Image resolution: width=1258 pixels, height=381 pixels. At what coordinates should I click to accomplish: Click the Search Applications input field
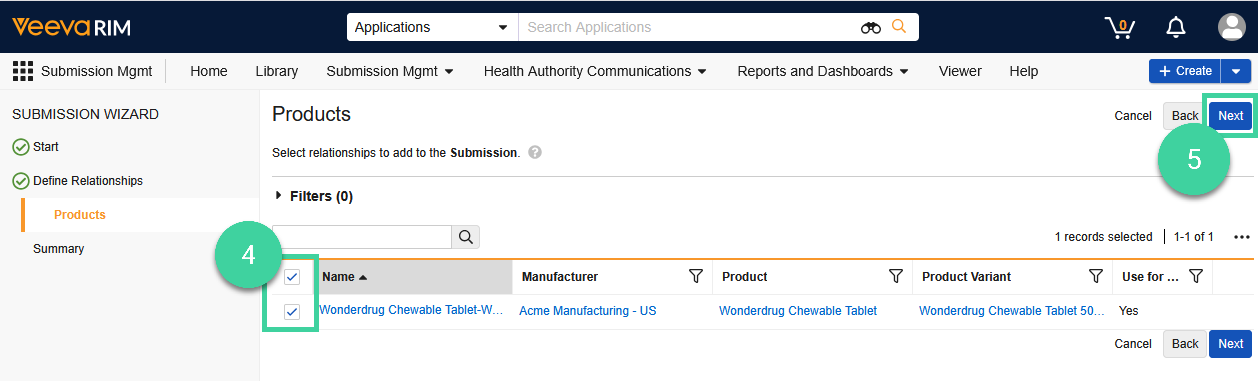pyautogui.click(x=690, y=27)
